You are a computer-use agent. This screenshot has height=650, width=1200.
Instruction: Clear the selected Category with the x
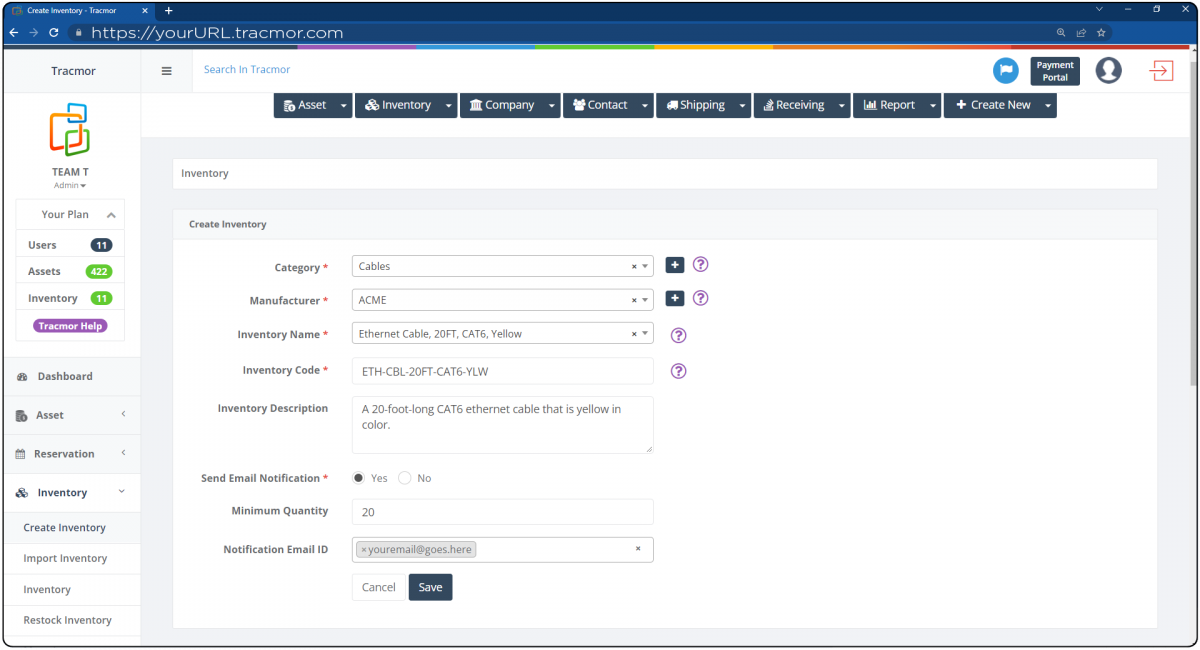click(x=633, y=266)
